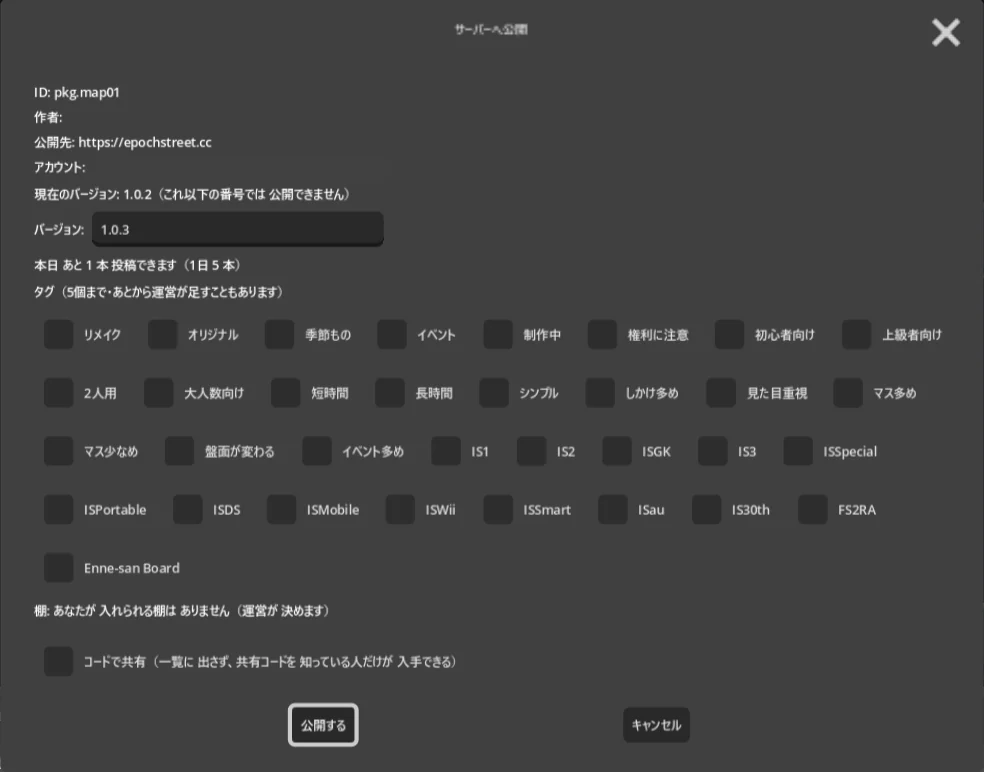984x772 pixels.
Task: Check the 上級者向け tag
Action: coord(857,335)
